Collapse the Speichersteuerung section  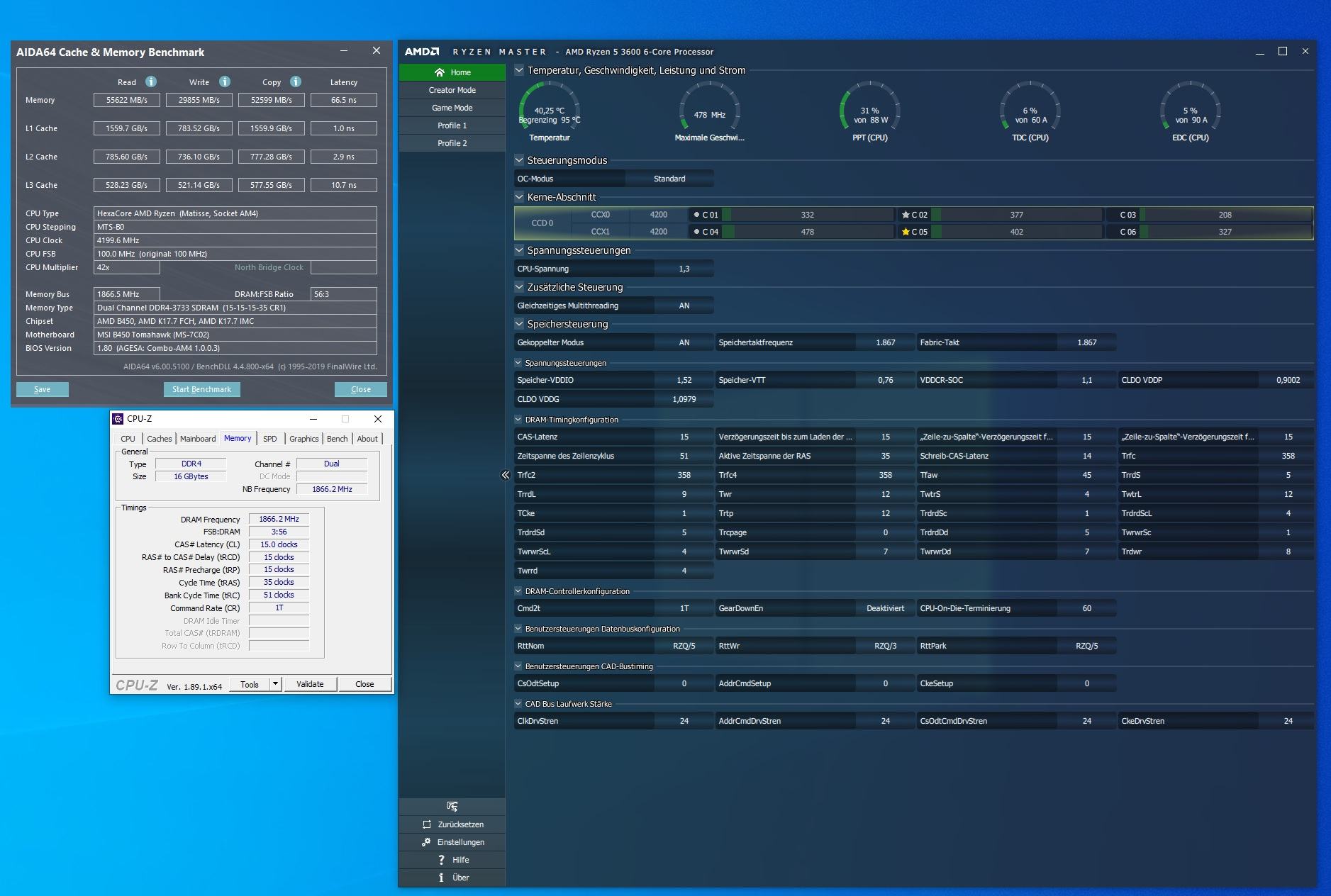[519, 324]
